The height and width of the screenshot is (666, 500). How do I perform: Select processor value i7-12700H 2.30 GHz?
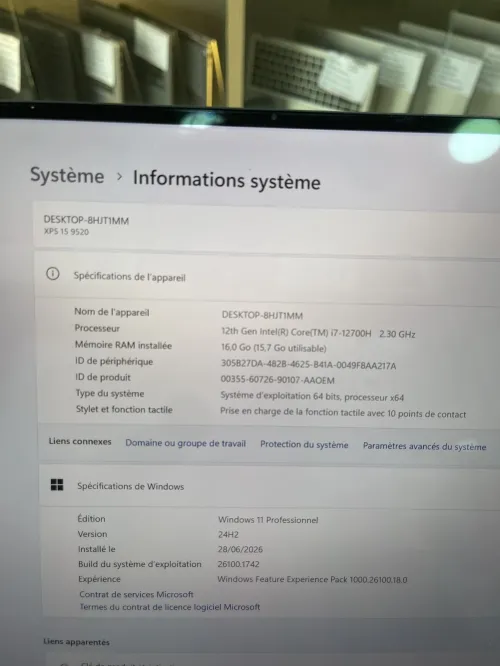[x=318, y=333]
